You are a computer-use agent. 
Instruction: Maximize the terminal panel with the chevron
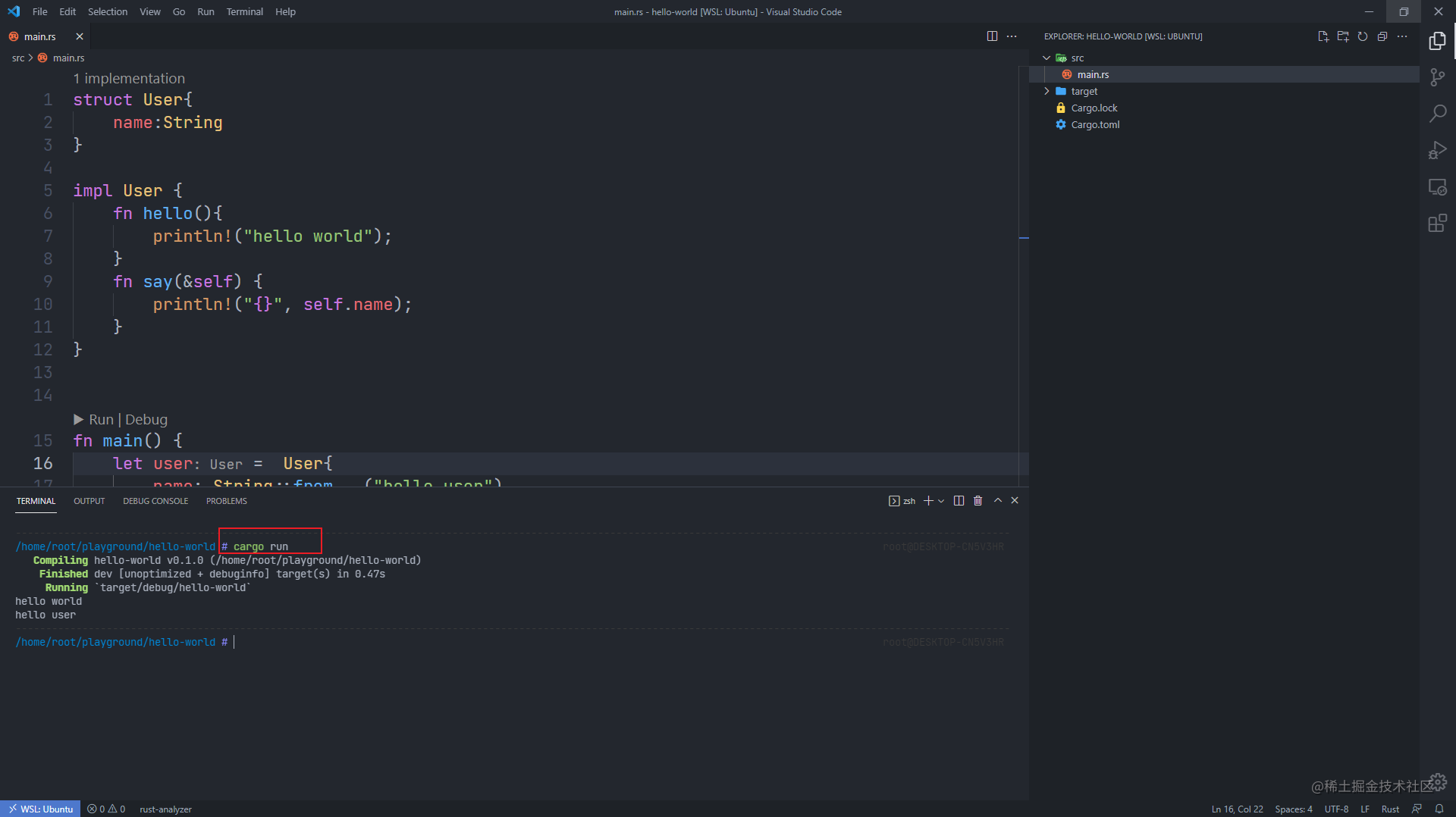pyautogui.click(x=997, y=500)
